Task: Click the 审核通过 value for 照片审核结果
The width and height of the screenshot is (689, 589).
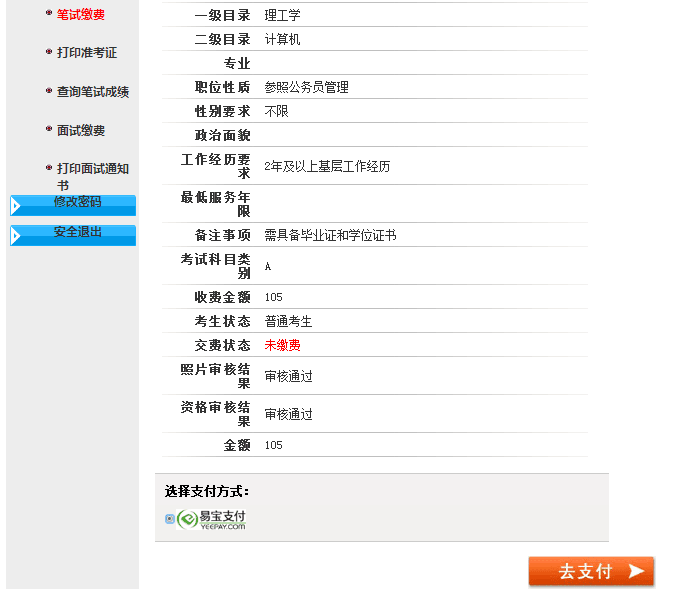Action: (288, 377)
